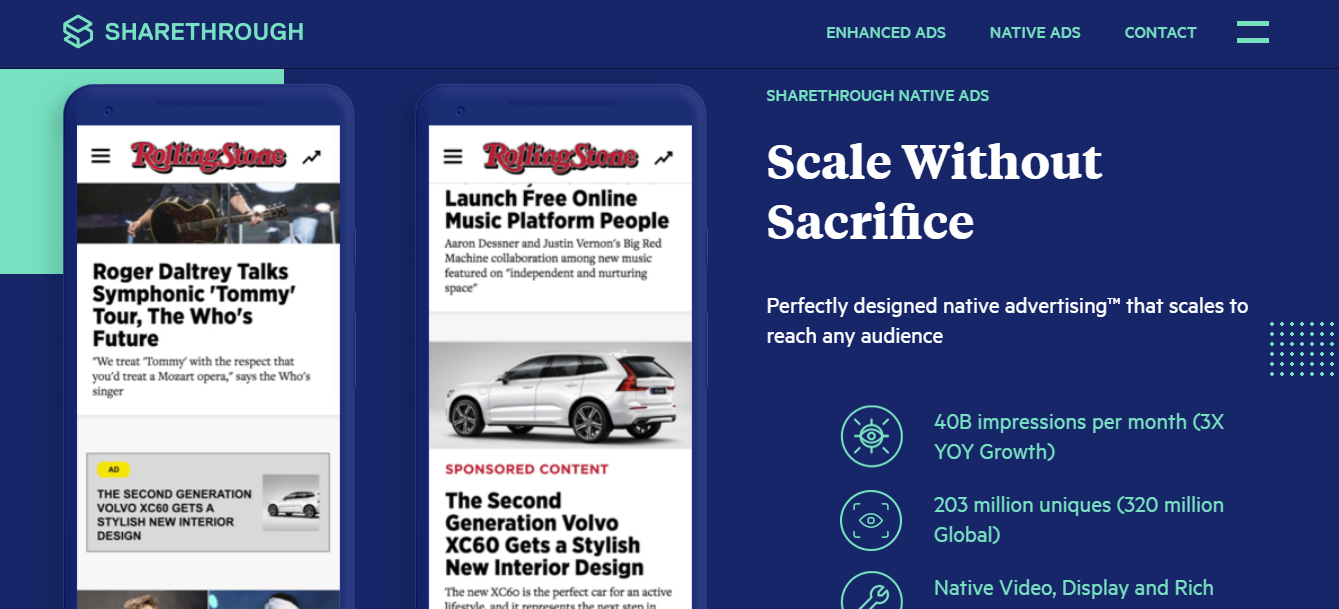Click the impressions eye-burst icon

pyautogui.click(x=871, y=436)
